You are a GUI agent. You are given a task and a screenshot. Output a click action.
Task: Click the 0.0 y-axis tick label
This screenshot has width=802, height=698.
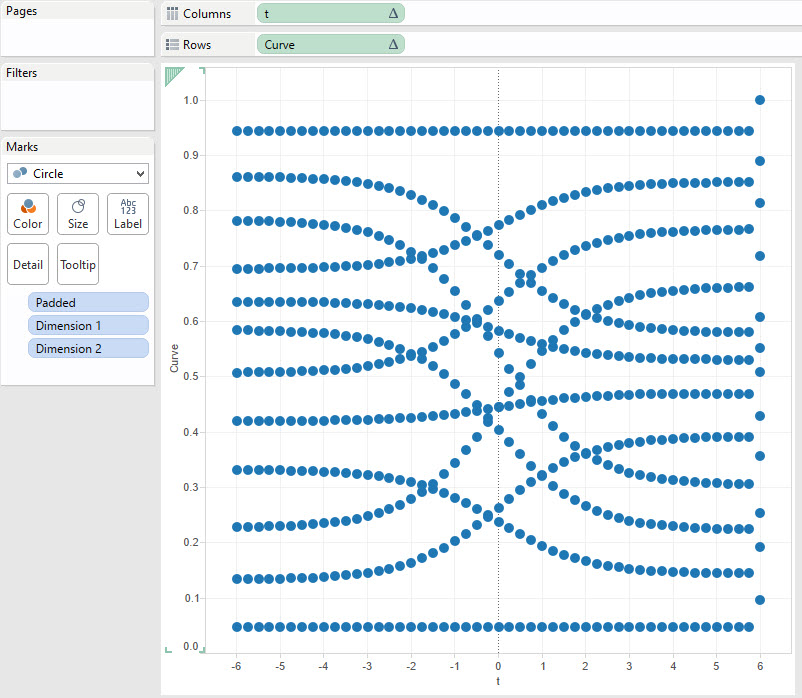point(191,646)
